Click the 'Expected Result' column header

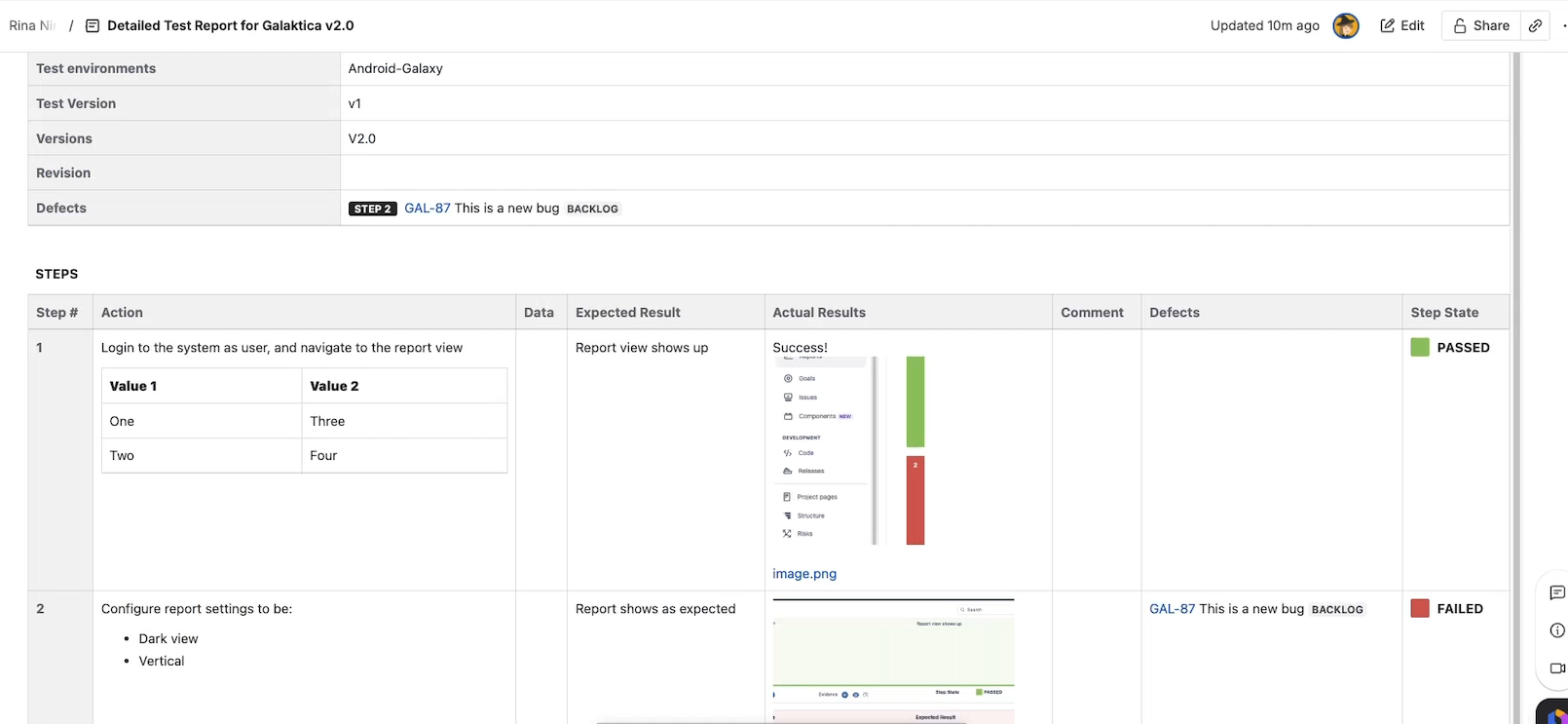click(628, 313)
